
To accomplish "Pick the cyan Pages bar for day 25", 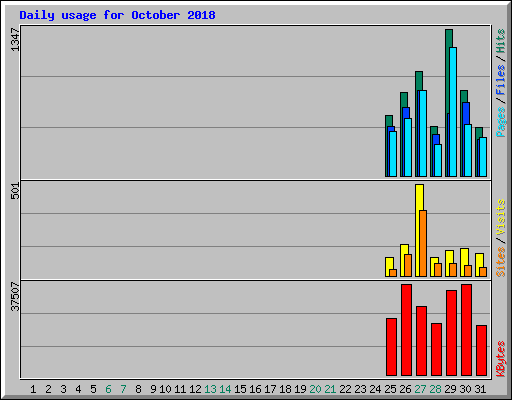I will coord(393,154).
